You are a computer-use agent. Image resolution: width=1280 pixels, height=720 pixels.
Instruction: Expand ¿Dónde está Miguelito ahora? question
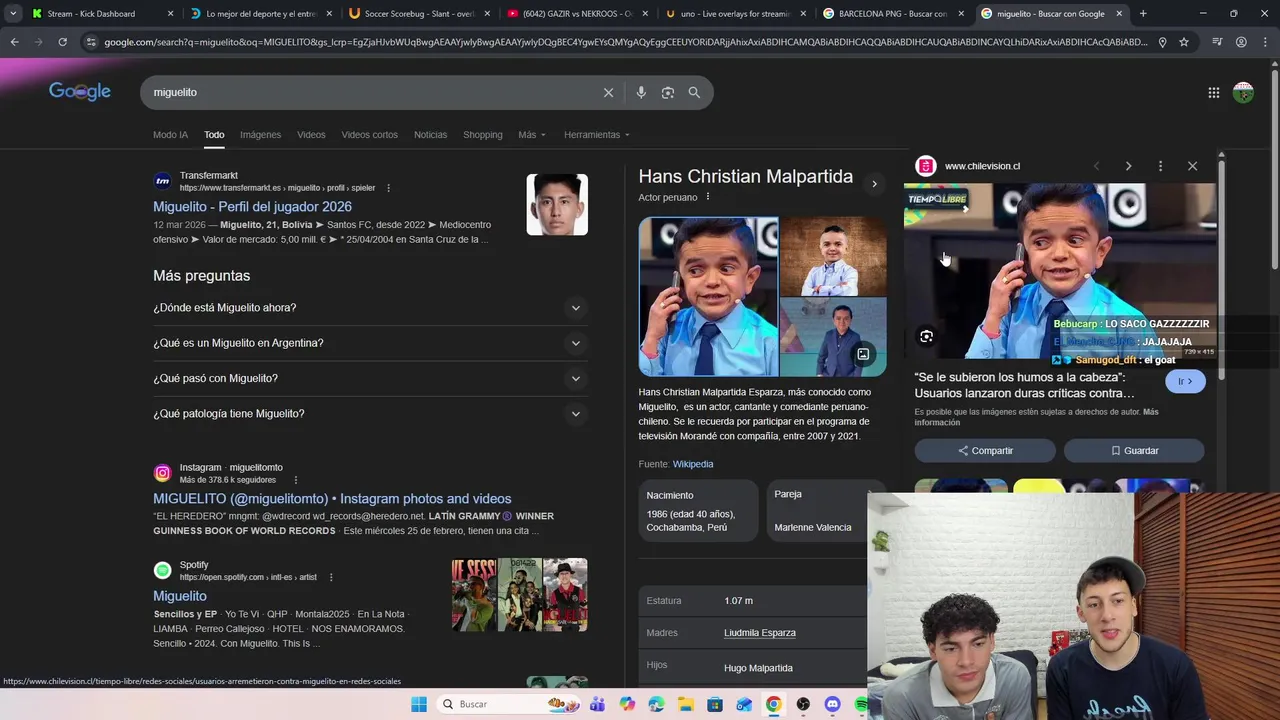click(x=370, y=308)
